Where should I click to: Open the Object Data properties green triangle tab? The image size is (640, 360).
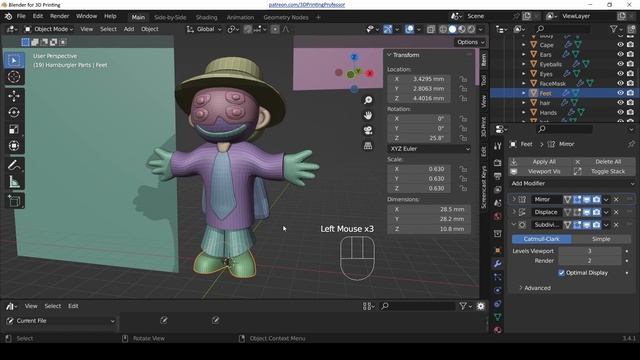[x=498, y=317]
